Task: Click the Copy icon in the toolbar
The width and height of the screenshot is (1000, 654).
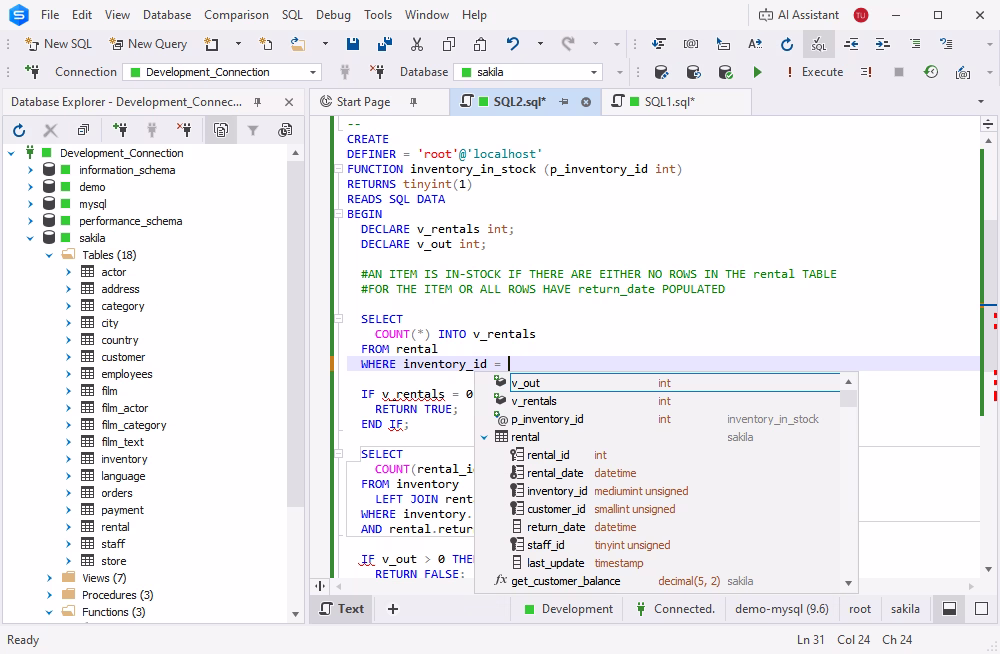Action: point(449,44)
